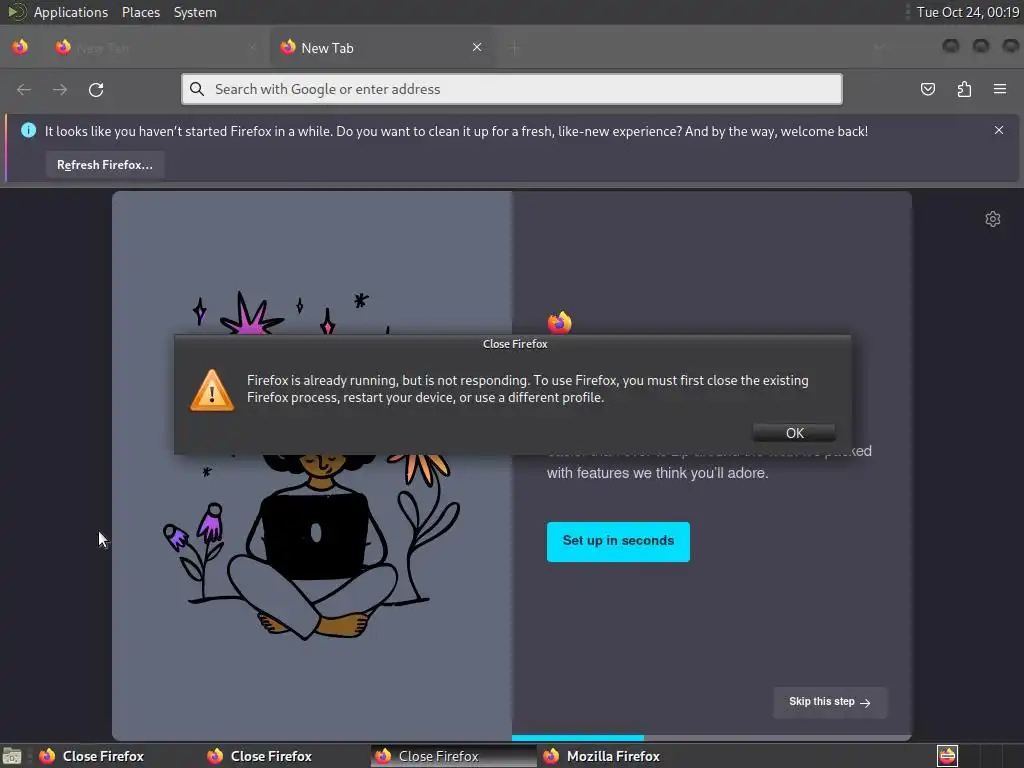Image resolution: width=1024 pixels, height=768 pixels.
Task: Click the info icon in notification bar
Action: click(x=28, y=130)
